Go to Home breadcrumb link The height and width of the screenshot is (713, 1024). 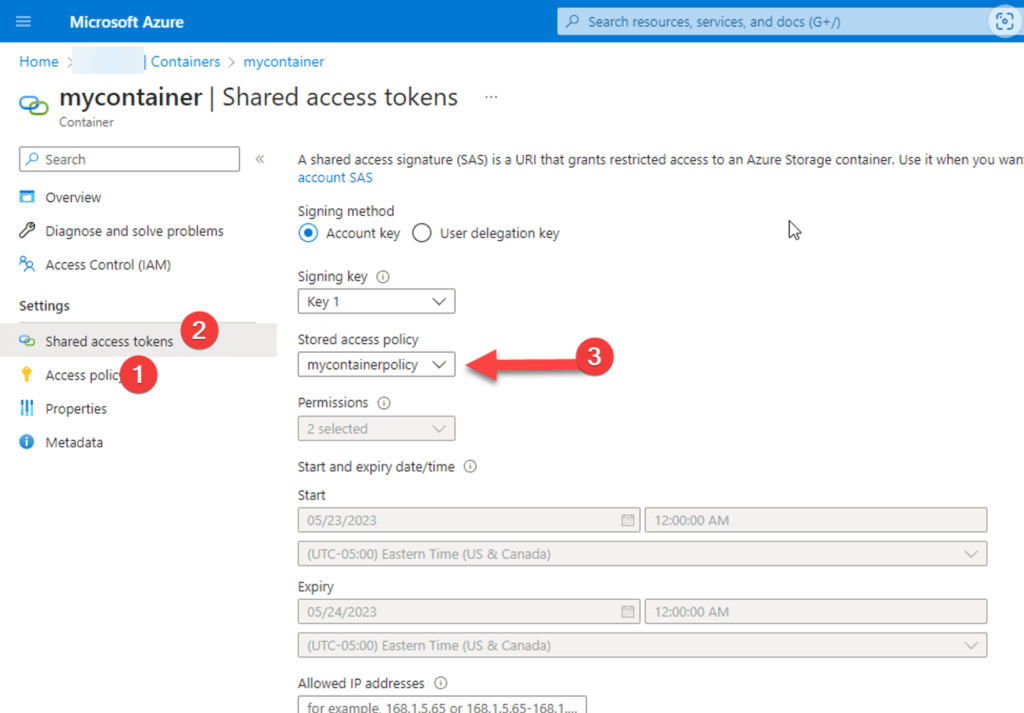pyautogui.click(x=39, y=61)
